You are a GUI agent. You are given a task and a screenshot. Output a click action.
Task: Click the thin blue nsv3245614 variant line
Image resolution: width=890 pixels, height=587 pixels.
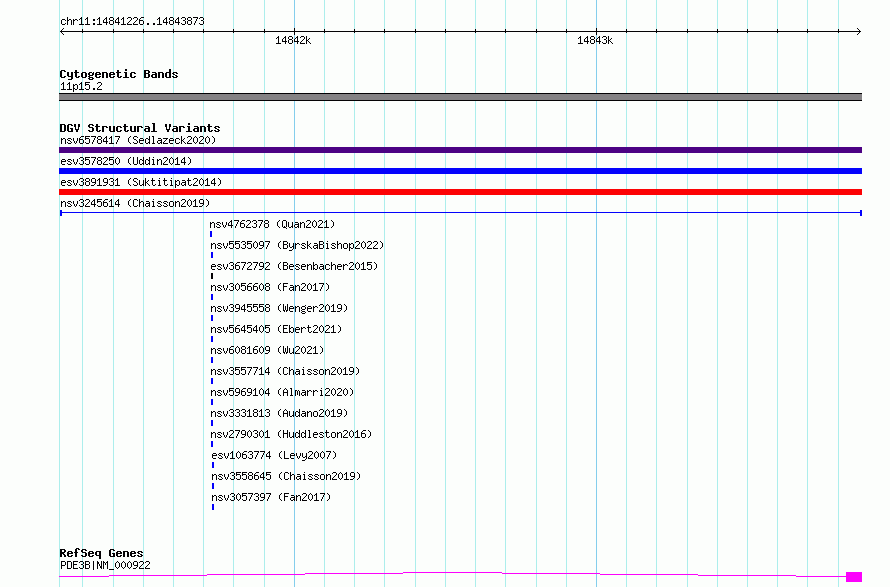(x=460, y=213)
